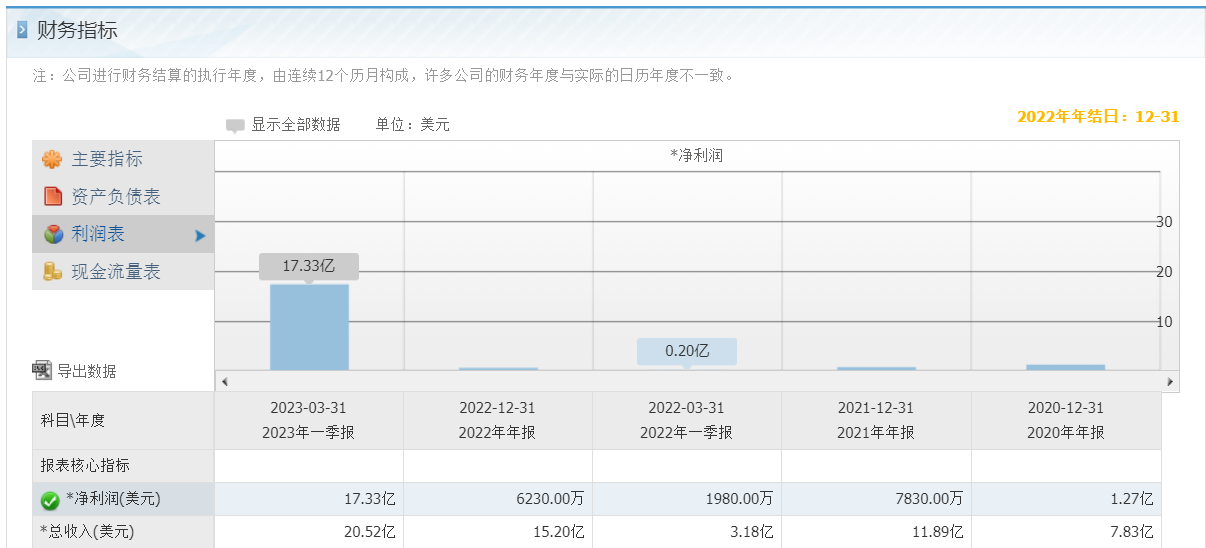
Task: Click the blue arrow on 利润表 row
Action: point(200,236)
